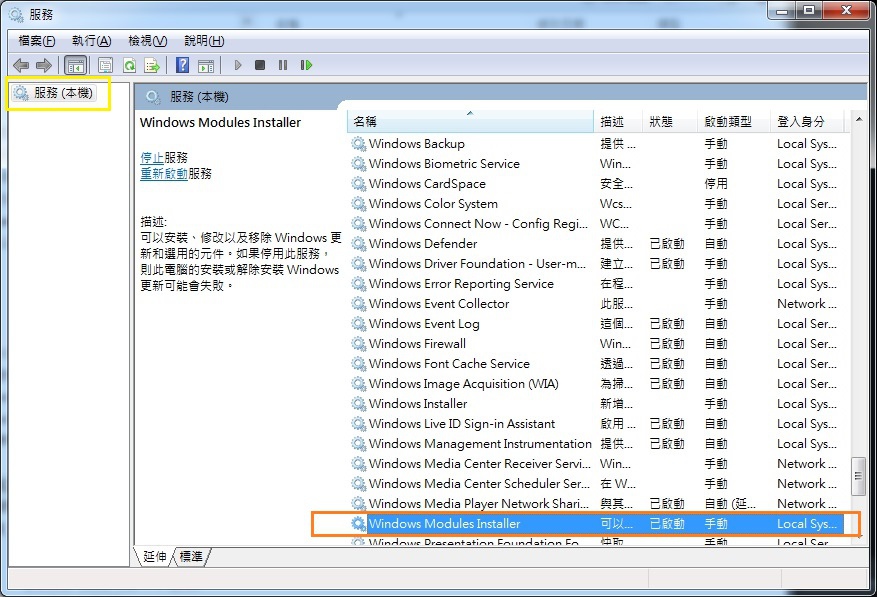877x597 pixels.
Task: Select the Windows Connect Now - Config Regi... row text
Action: click(x=478, y=224)
